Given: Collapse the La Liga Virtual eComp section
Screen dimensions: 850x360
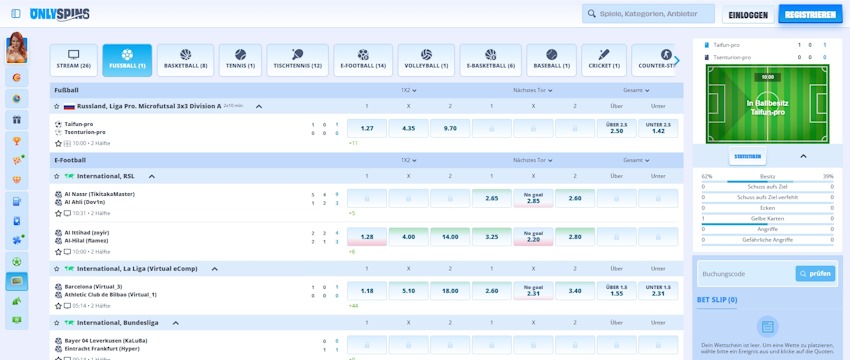Looking at the screenshot, I should click(x=215, y=268).
